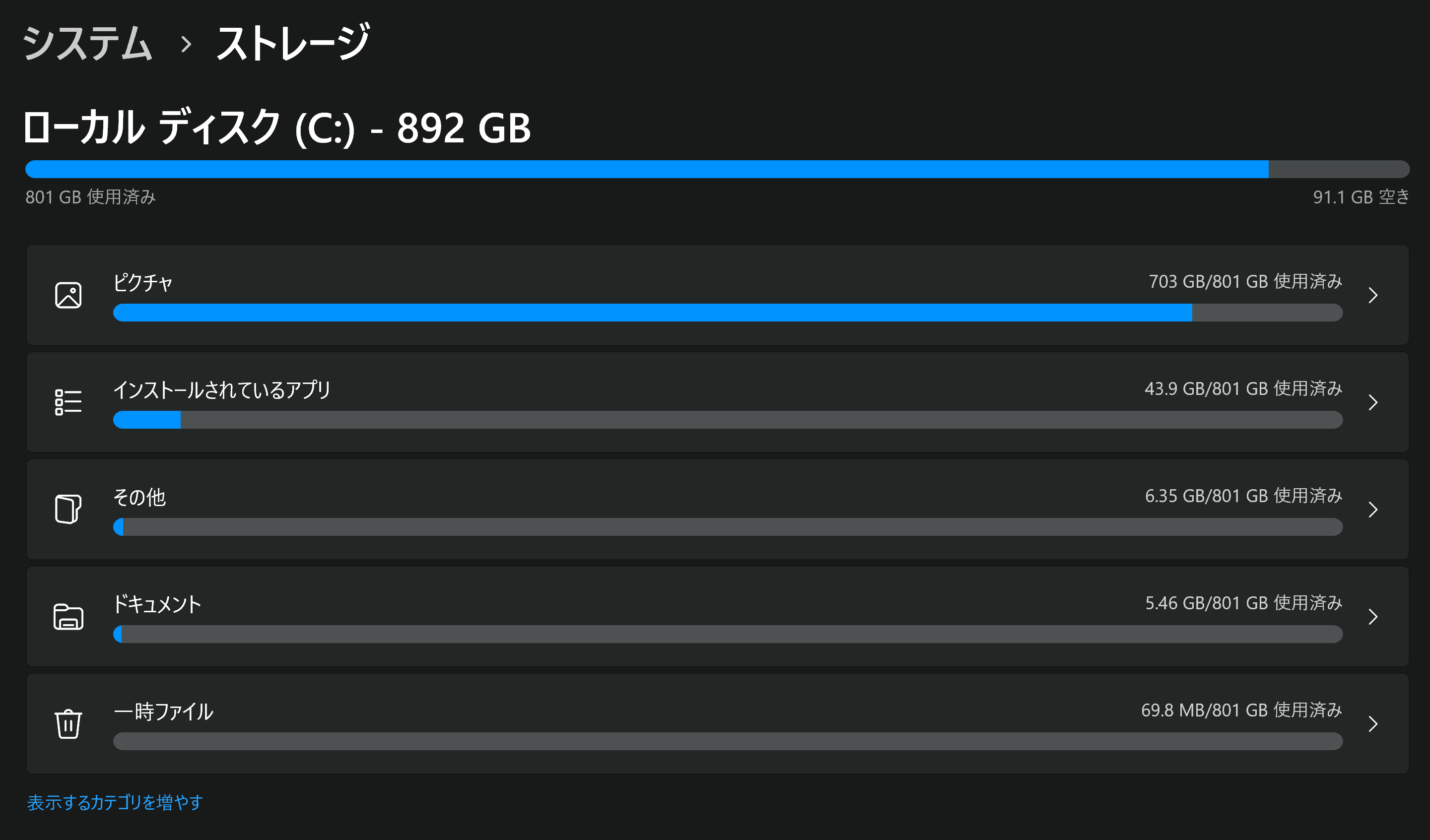Screen dimensions: 1430x840
Task: Click the 5.46 GB/801 GB documents usage text
Action: coord(1243,603)
